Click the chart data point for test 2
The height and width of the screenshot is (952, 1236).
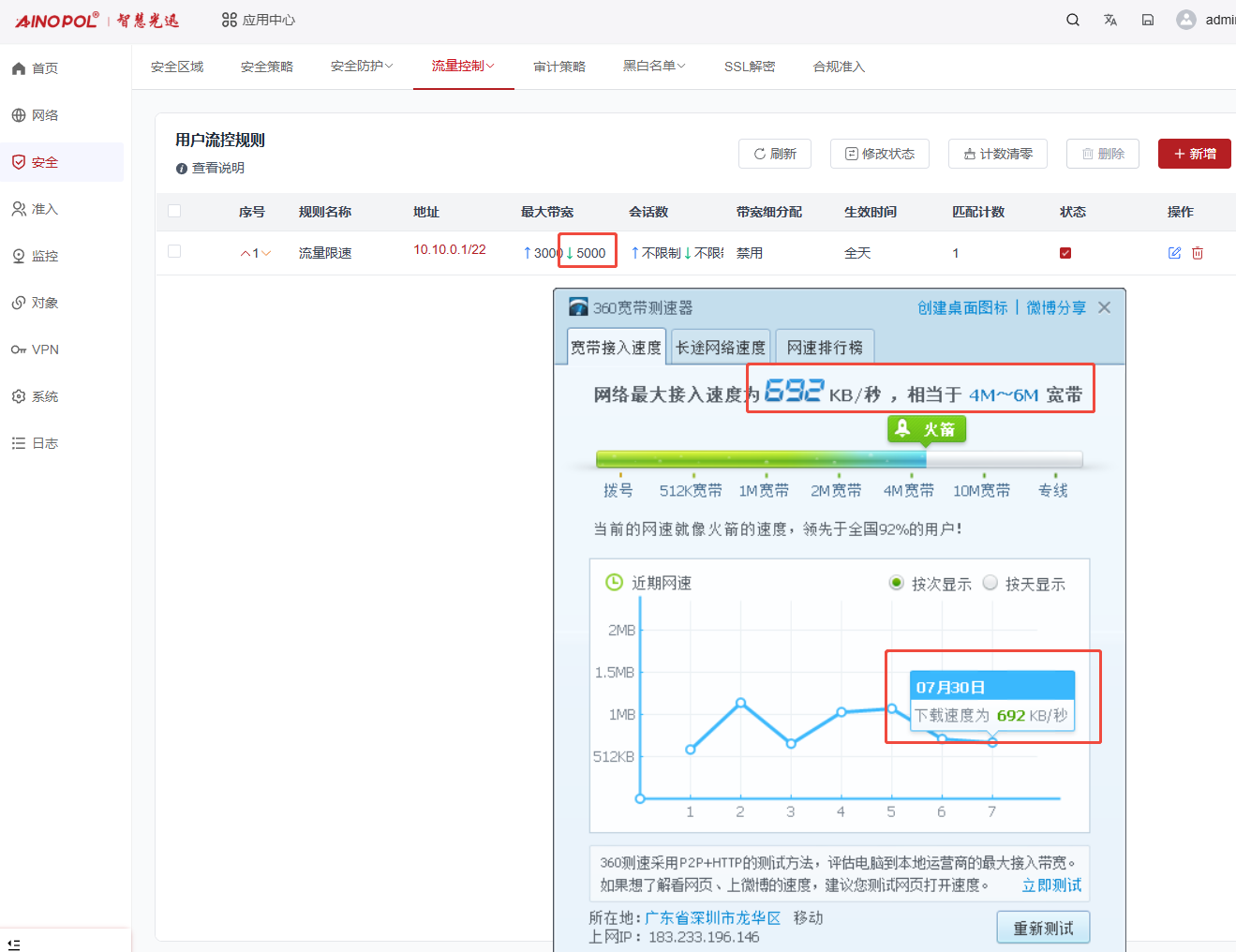741,702
